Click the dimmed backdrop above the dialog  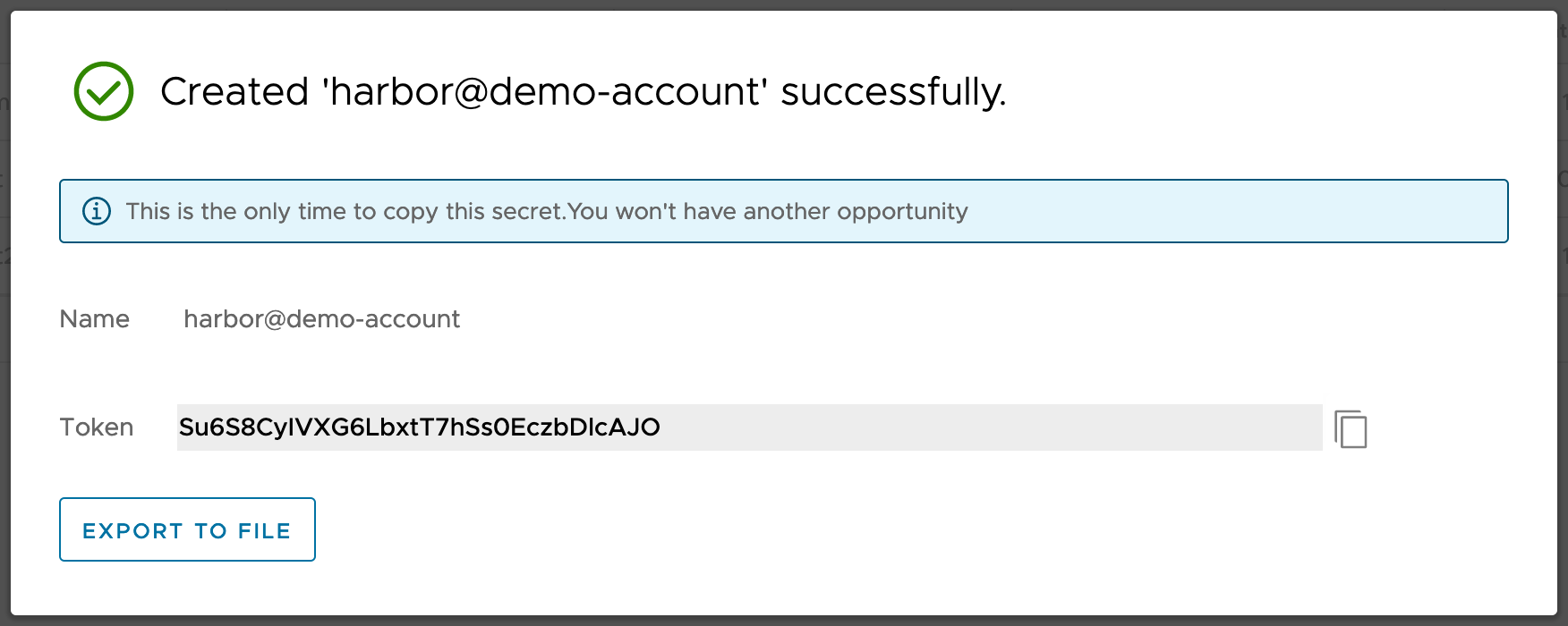(784, 4)
